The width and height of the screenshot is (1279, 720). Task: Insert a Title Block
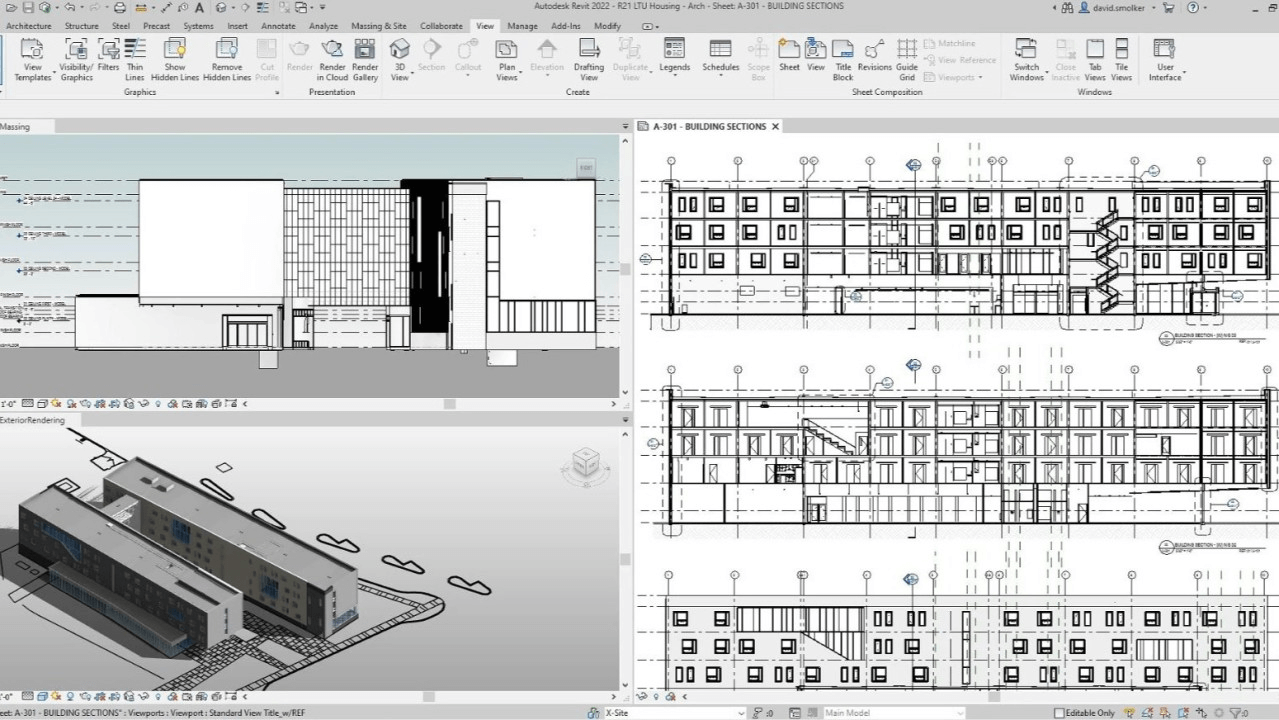(843, 59)
